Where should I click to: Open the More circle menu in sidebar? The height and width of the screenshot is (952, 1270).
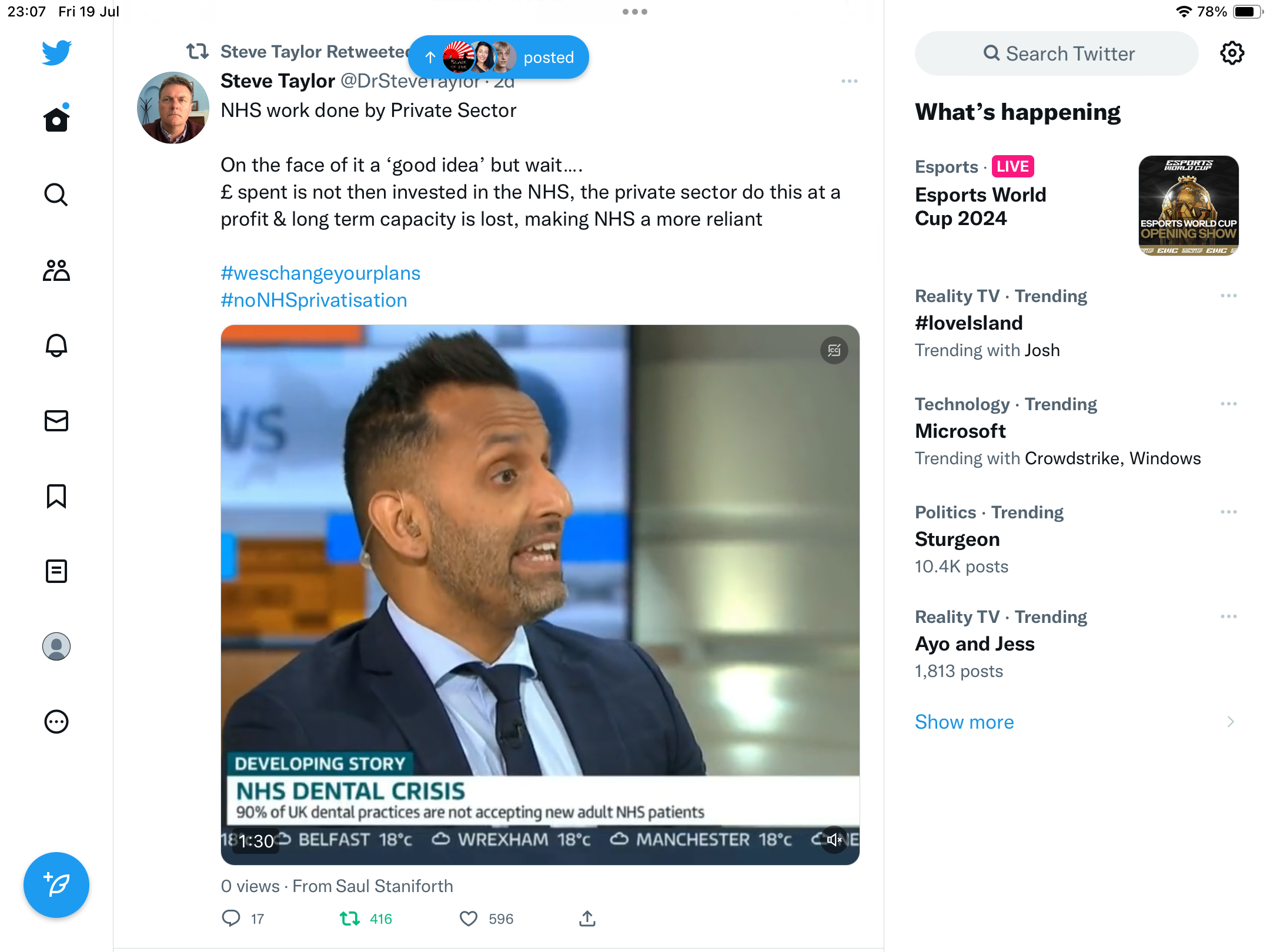56,722
